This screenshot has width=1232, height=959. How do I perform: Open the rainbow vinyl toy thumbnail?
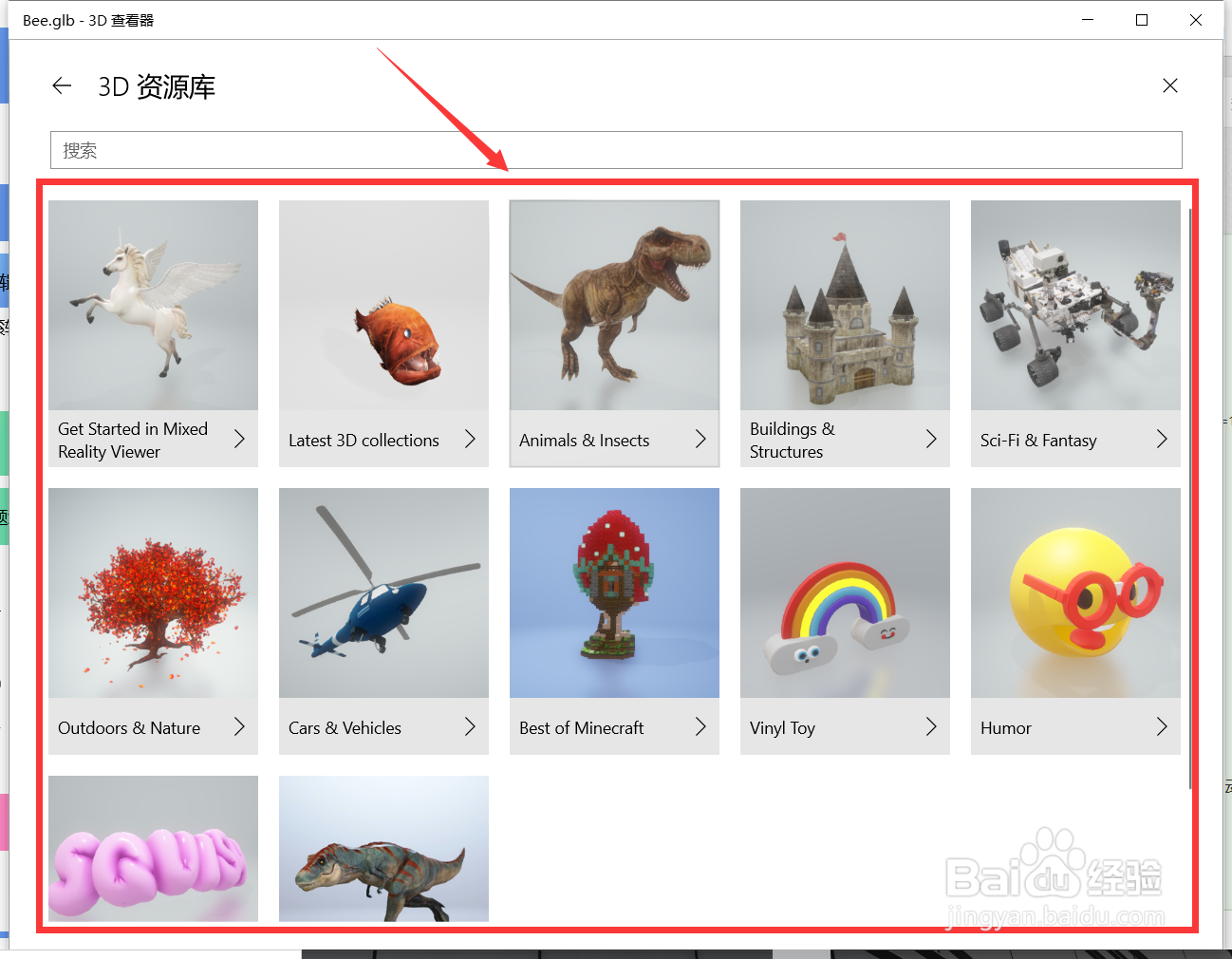[x=845, y=592]
